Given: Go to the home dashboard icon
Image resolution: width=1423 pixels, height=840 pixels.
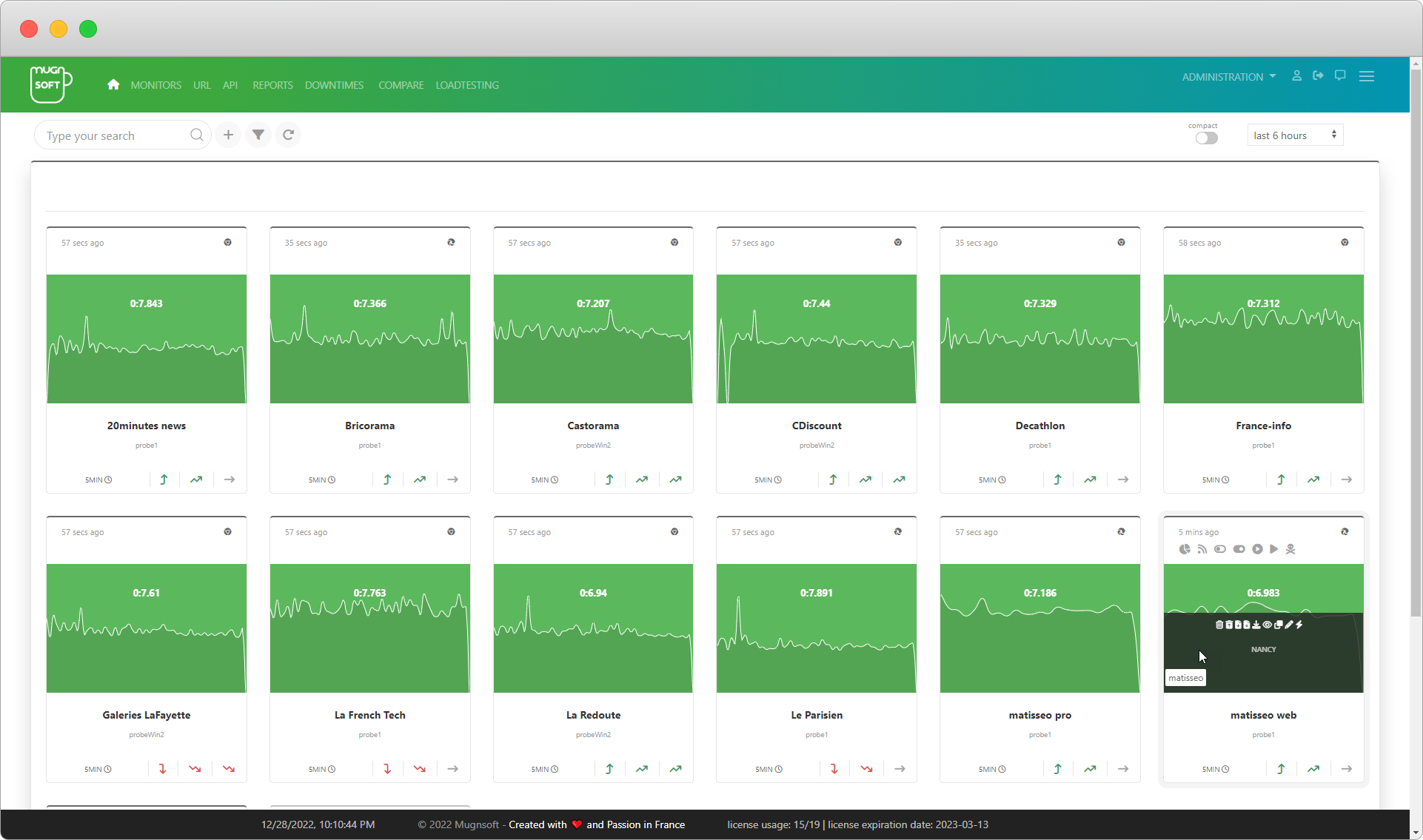Looking at the screenshot, I should click(x=113, y=84).
